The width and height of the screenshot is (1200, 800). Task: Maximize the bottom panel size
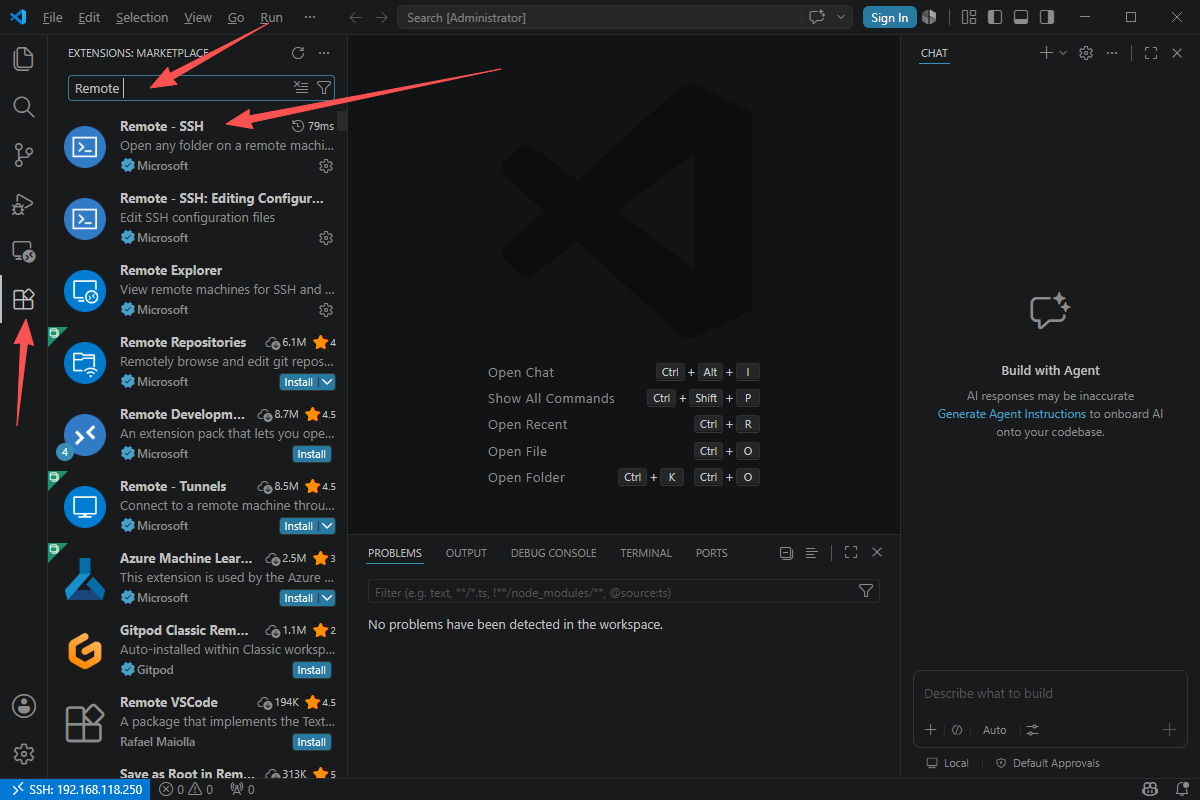click(x=851, y=552)
